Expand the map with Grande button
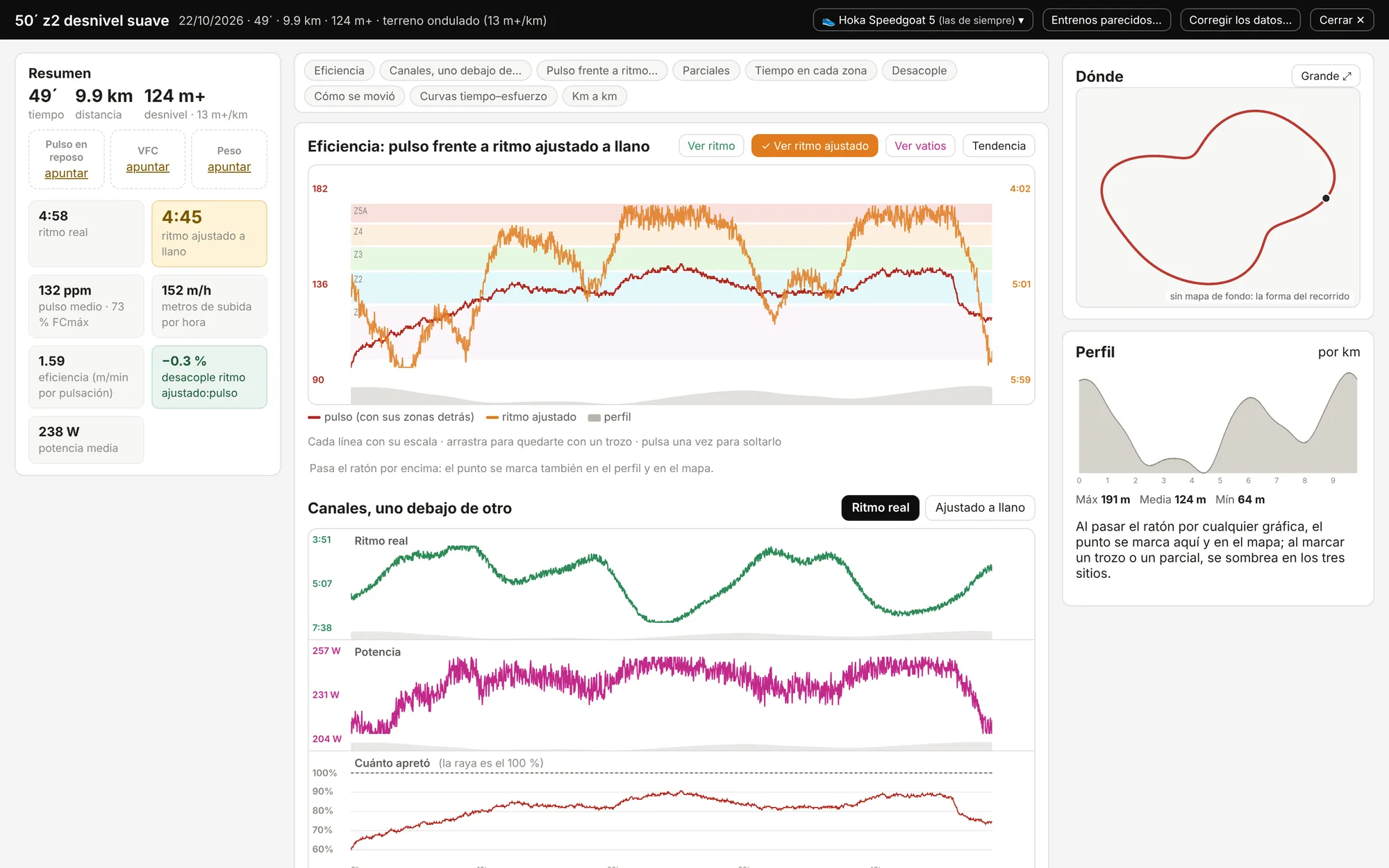 [1326, 76]
